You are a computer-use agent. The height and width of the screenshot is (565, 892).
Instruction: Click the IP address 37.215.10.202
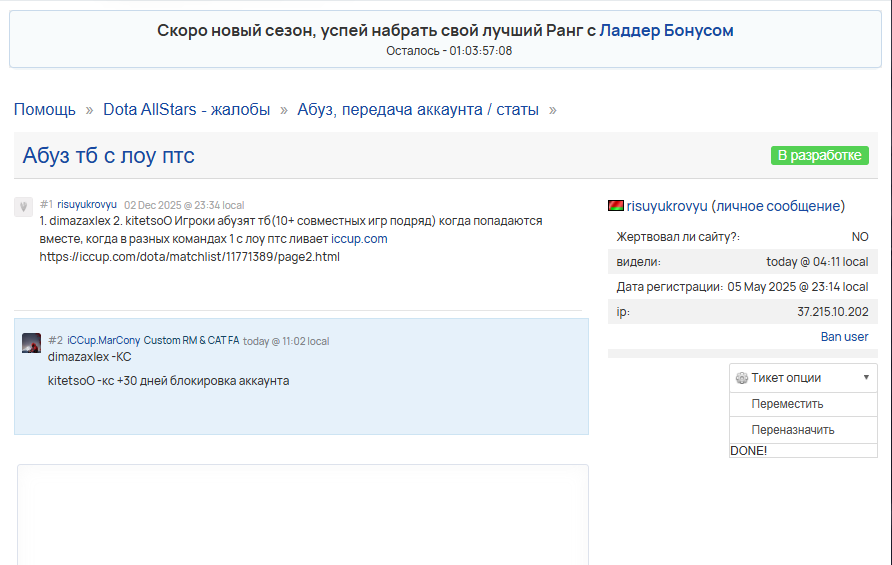tap(832, 312)
